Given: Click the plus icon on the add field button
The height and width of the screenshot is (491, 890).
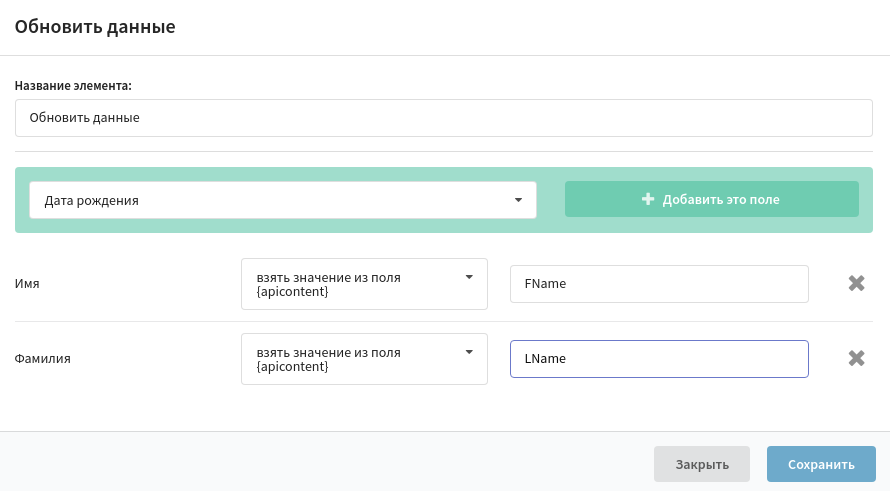Looking at the screenshot, I should coord(648,199).
